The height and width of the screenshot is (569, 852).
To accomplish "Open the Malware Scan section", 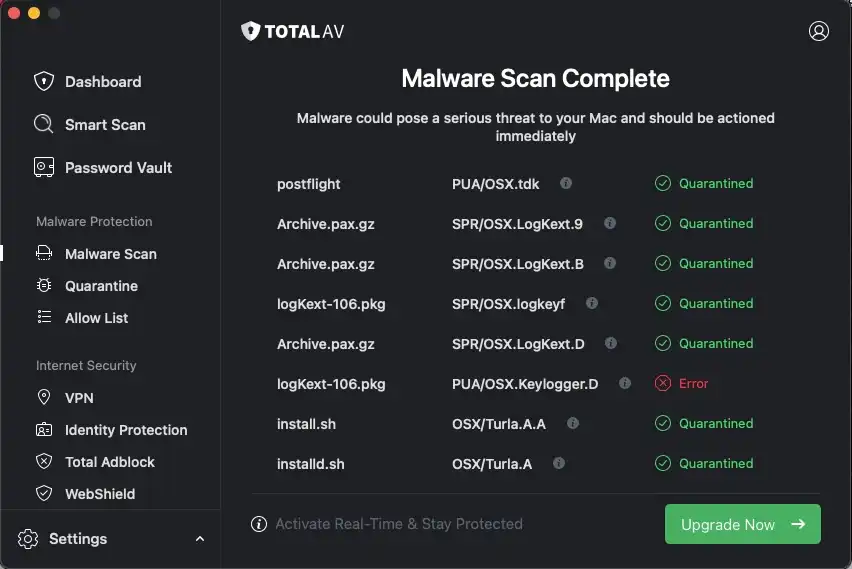I will pyautogui.click(x=110, y=254).
